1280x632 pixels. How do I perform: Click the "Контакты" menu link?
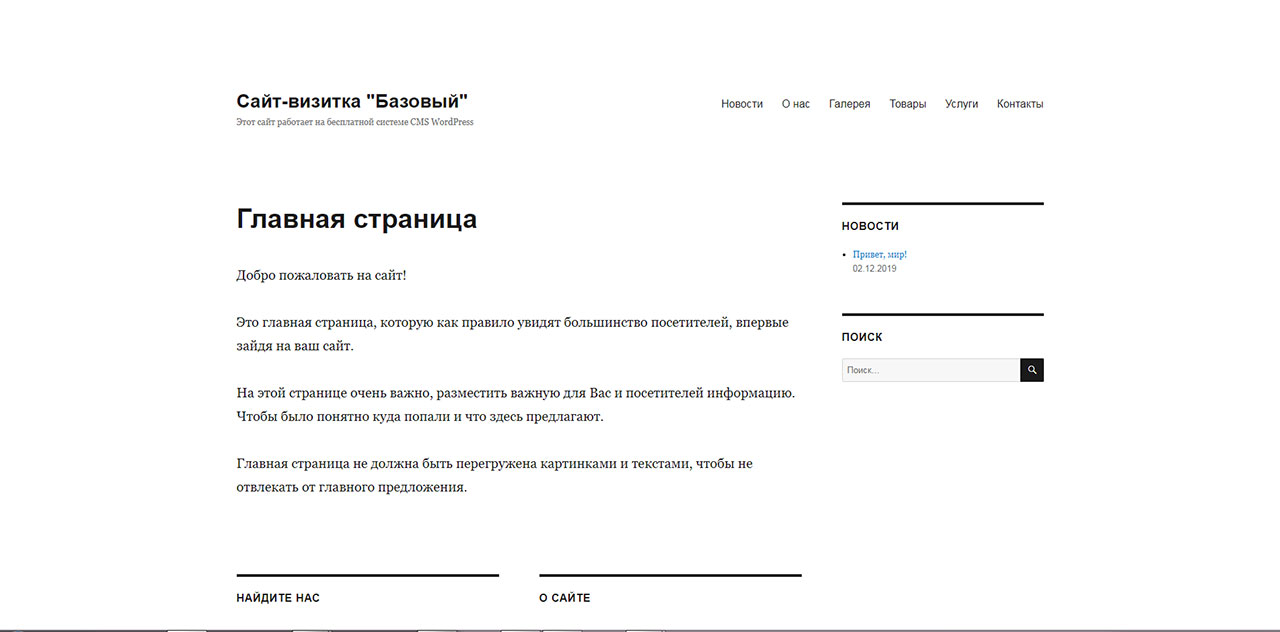1019,104
